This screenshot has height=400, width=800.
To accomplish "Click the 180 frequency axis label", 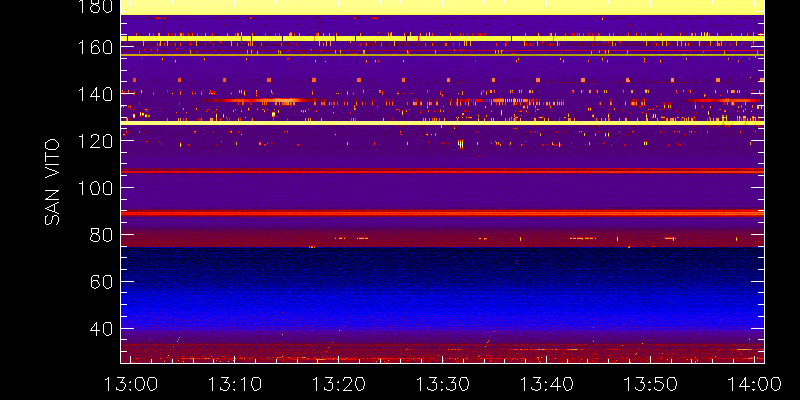I will (94, 6).
